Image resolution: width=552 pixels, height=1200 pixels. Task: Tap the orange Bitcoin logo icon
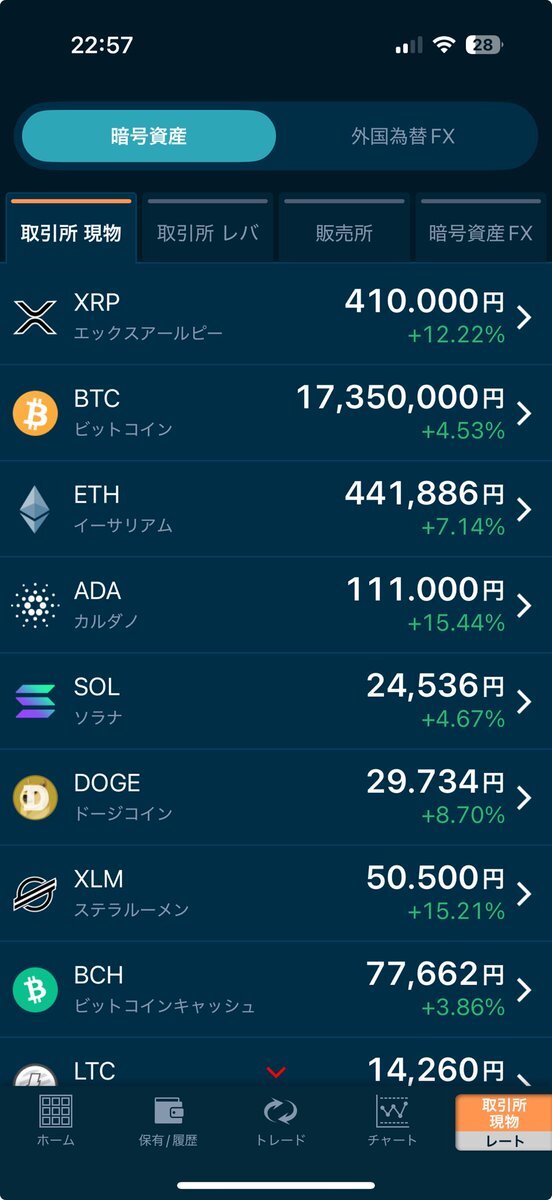pos(35,413)
